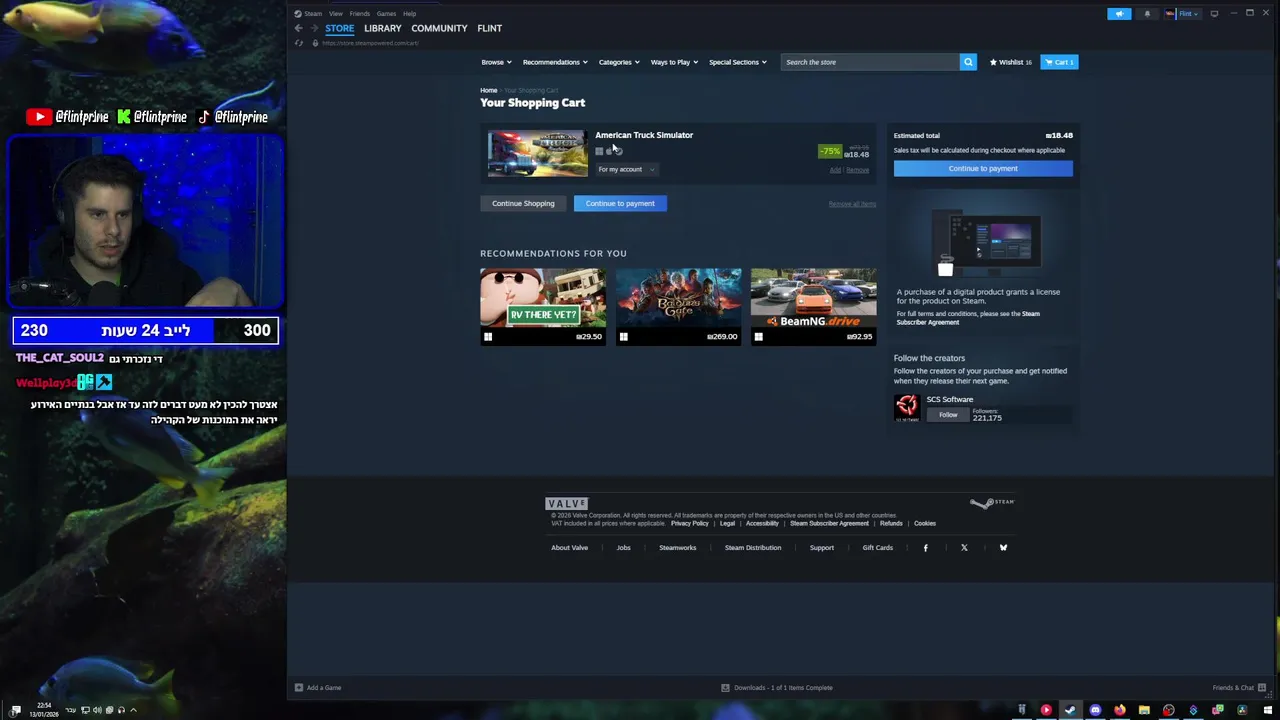The width and height of the screenshot is (1280, 720).
Task: Click the Steam forward navigation arrow
Action: (x=313, y=28)
